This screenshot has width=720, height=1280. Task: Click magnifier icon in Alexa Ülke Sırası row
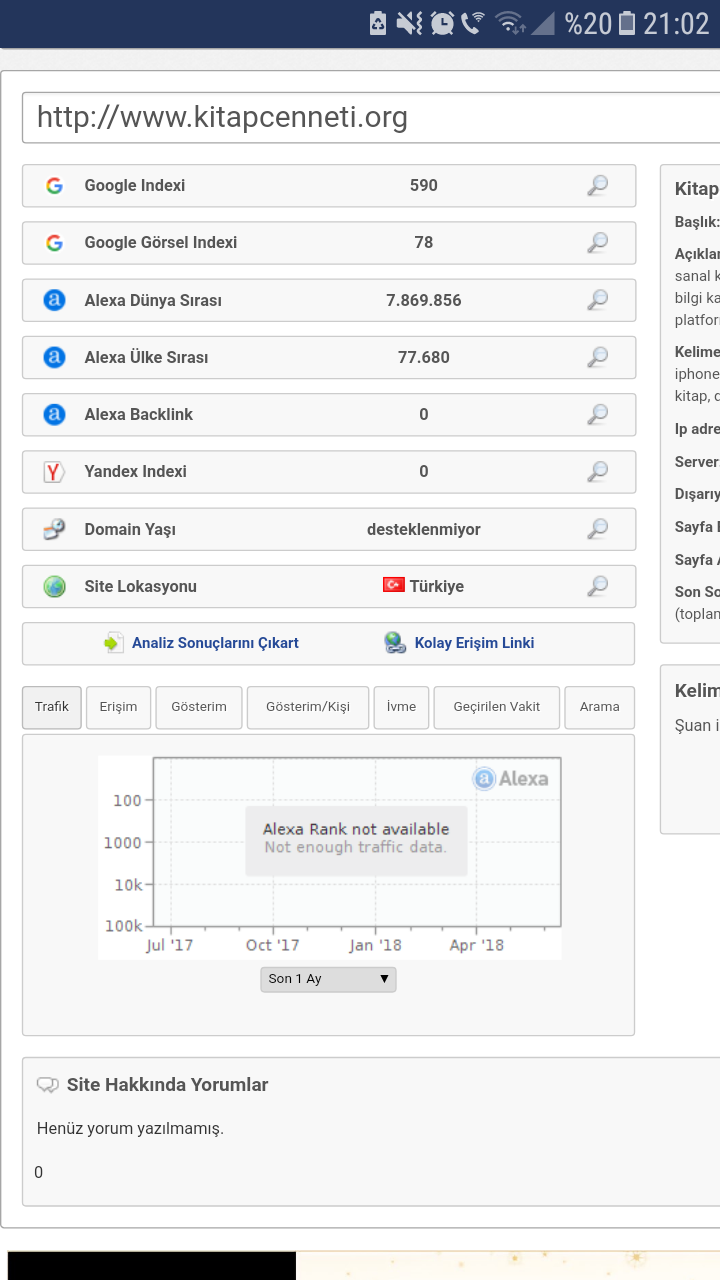pyautogui.click(x=597, y=357)
